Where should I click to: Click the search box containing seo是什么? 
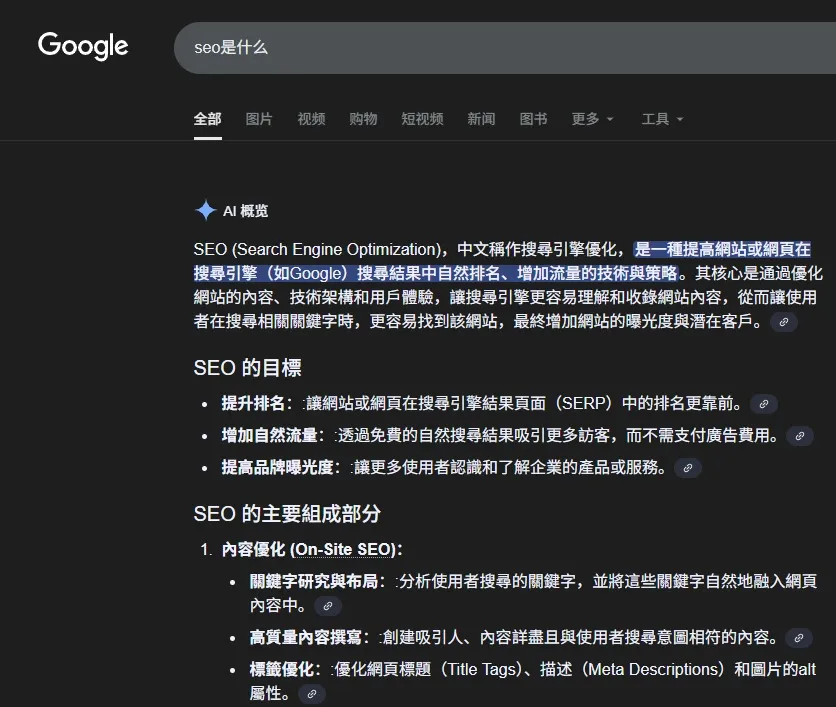tap(505, 47)
